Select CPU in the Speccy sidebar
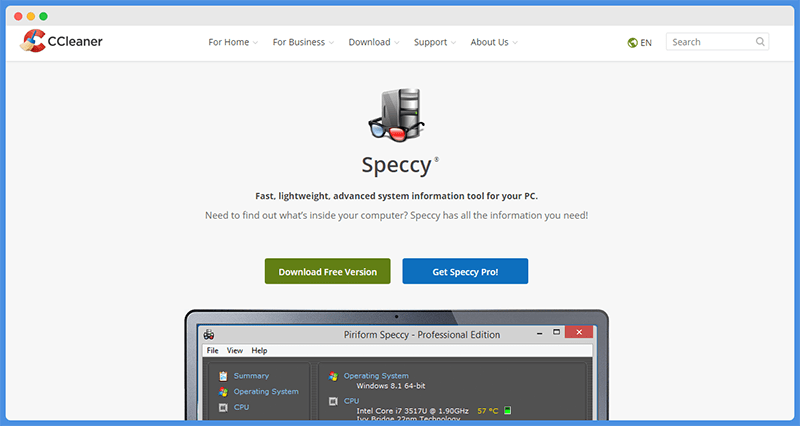This screenshot has width=800, height=426. tap(241, 407)
